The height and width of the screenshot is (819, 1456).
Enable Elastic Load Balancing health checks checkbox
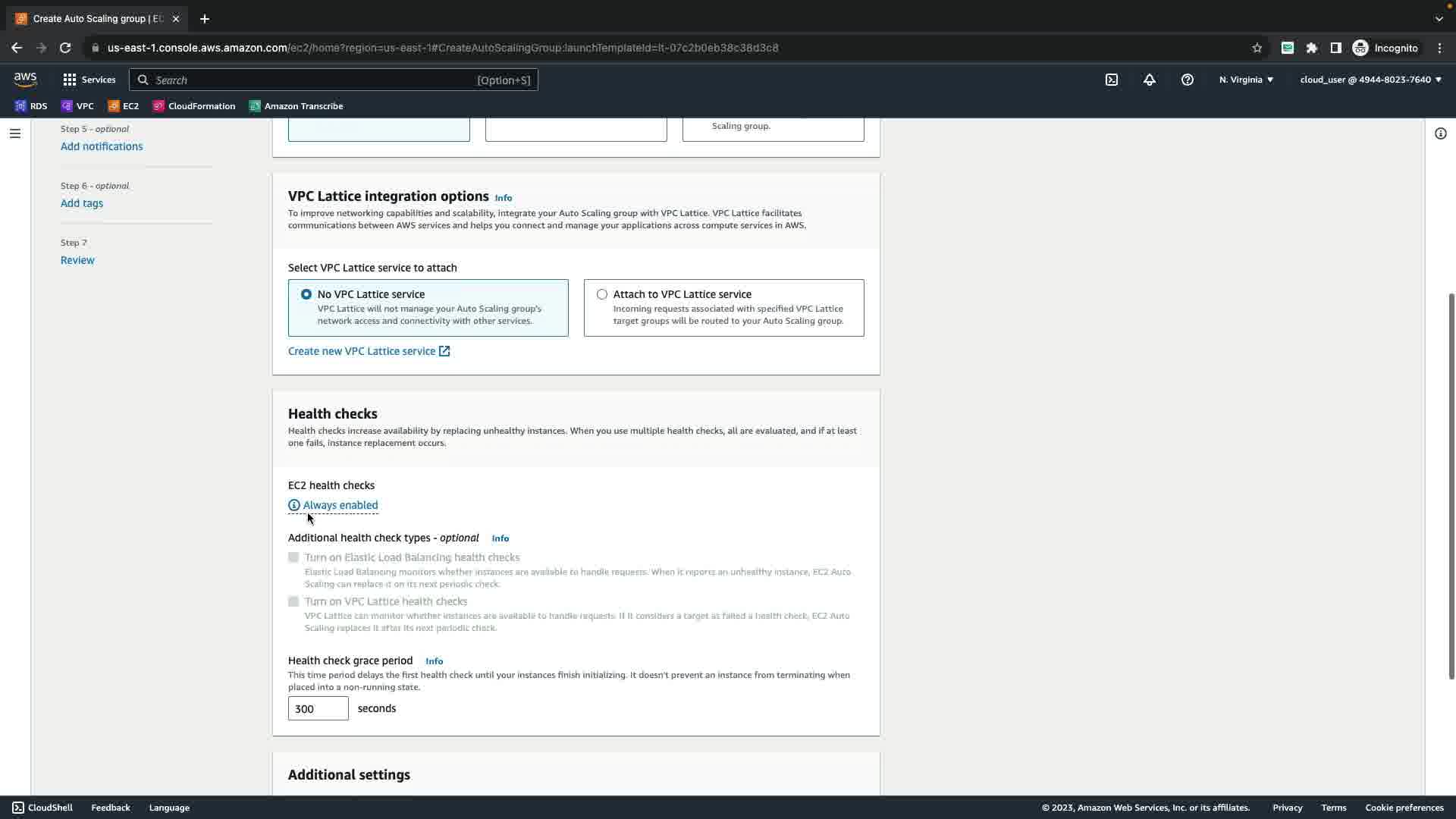293,557
